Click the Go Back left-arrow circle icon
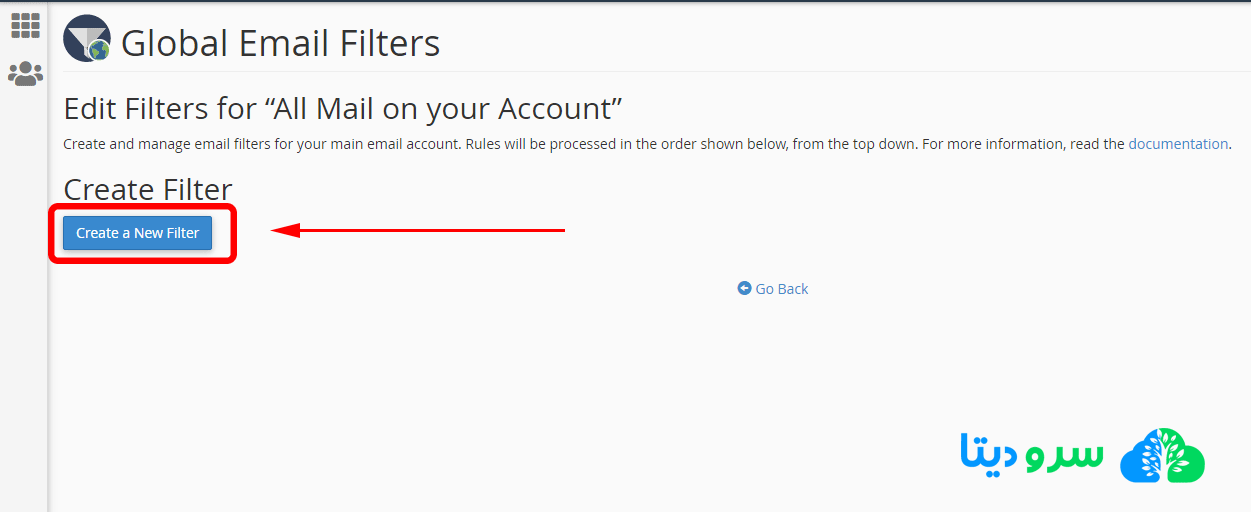 point(744,288)
